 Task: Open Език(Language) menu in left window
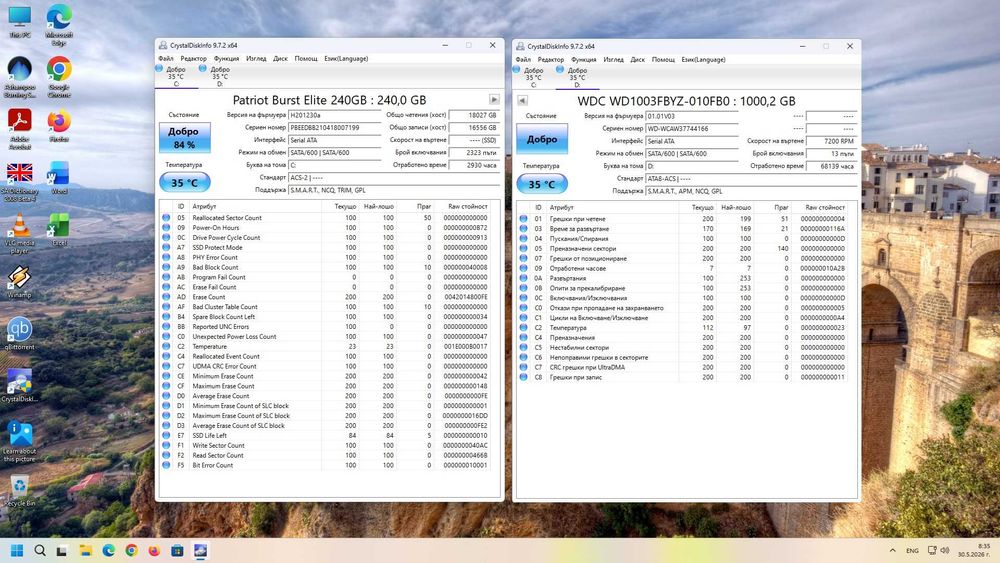[346, 58]
